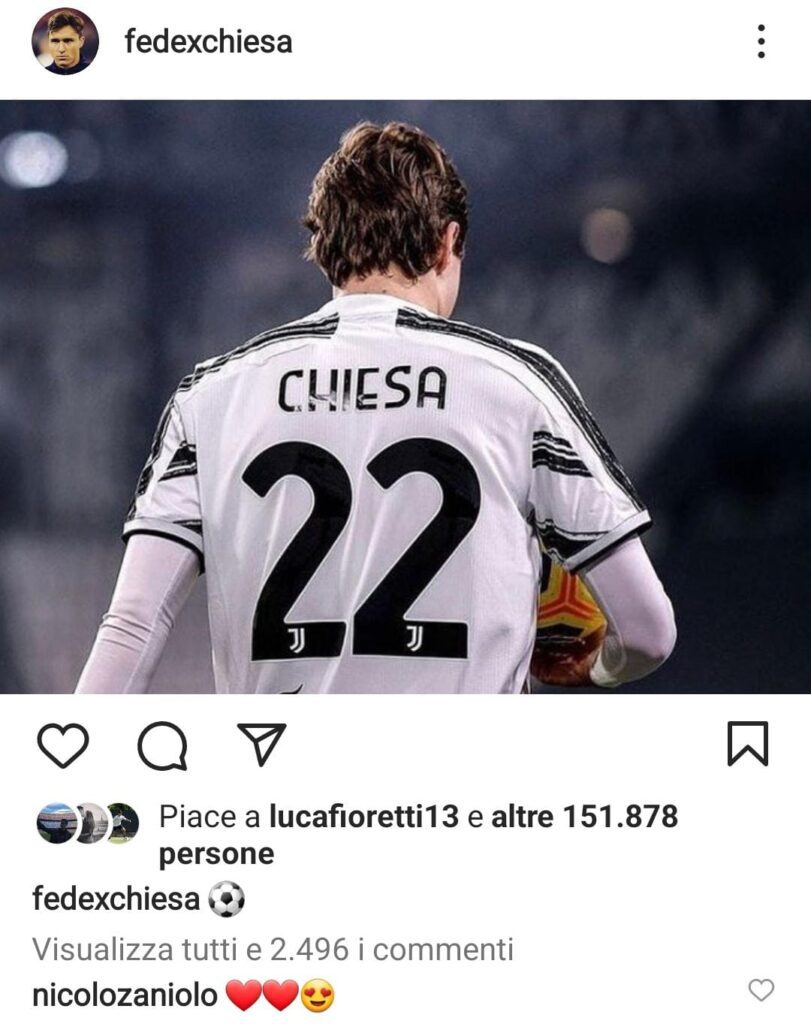Open the third liker avatar thumbnail
The width and height of the screenshot is (811, 1024).
(x=123, y=823)
